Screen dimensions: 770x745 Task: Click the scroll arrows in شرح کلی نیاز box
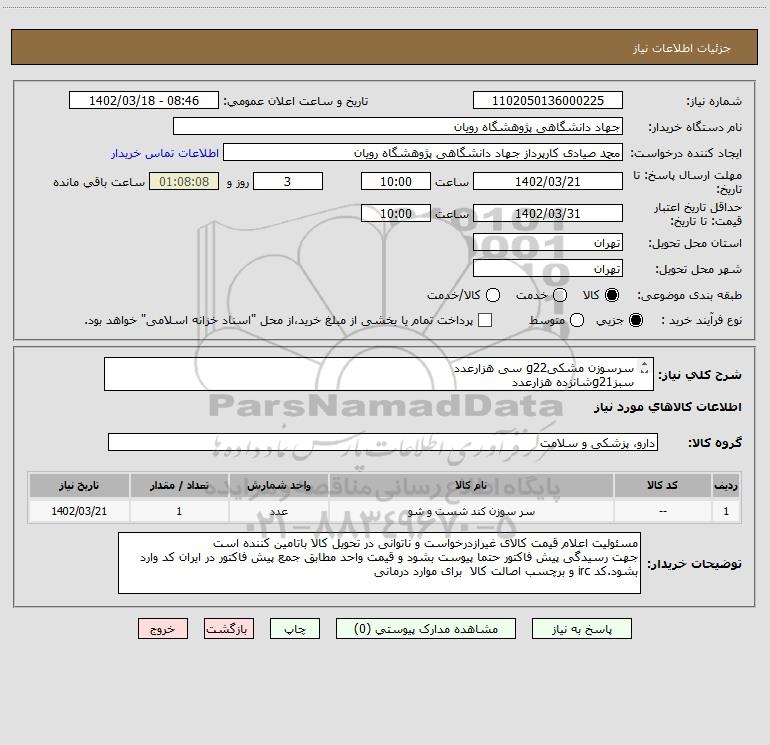(x=645, y=367)
